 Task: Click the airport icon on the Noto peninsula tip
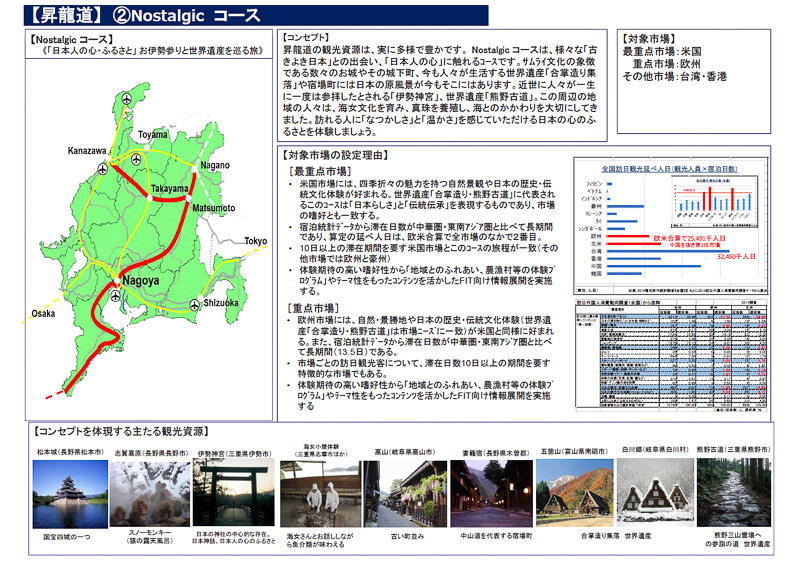pyautogui.click(x=127, y=98)
